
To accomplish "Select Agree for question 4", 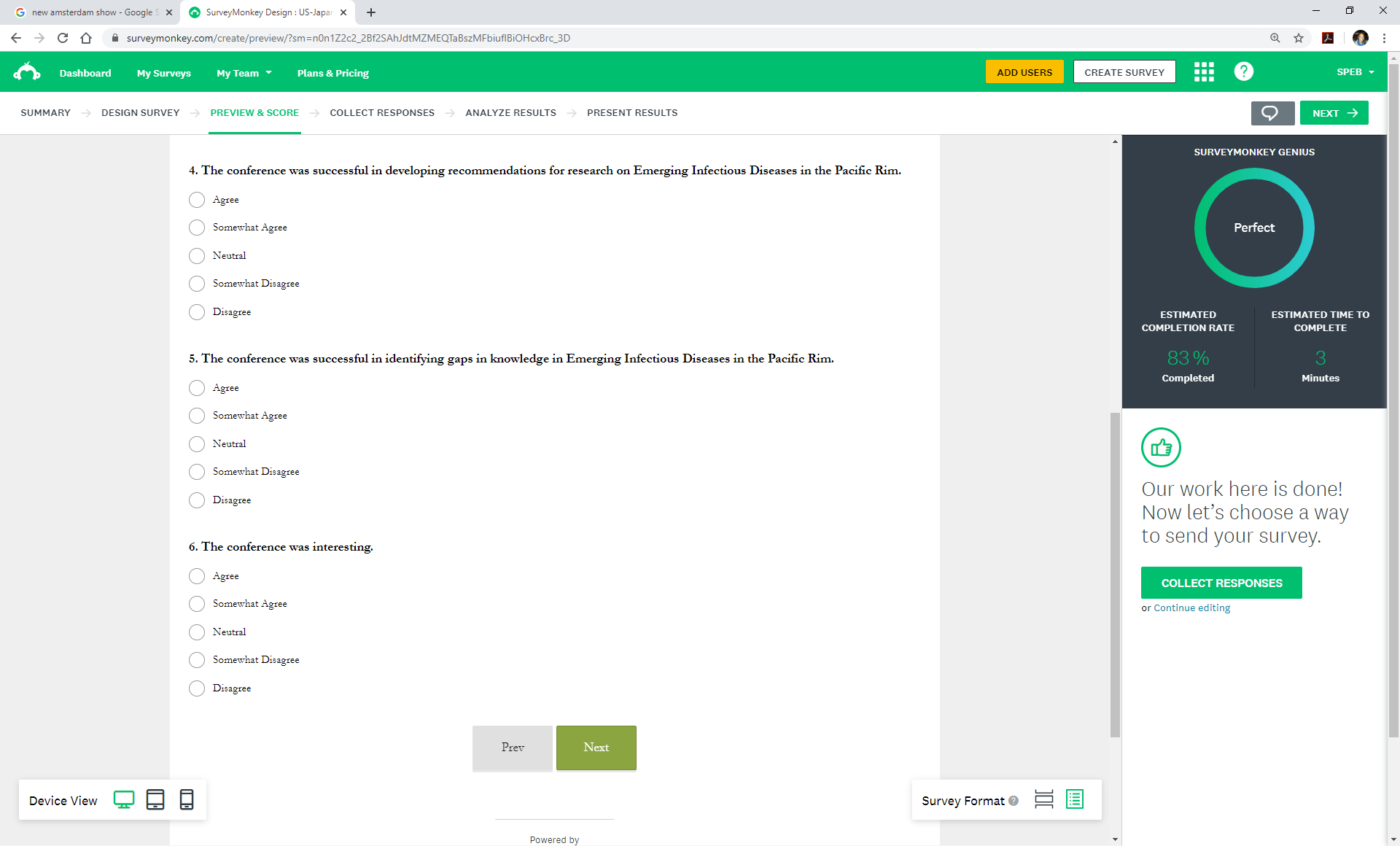I will click(x=197, y=200).
